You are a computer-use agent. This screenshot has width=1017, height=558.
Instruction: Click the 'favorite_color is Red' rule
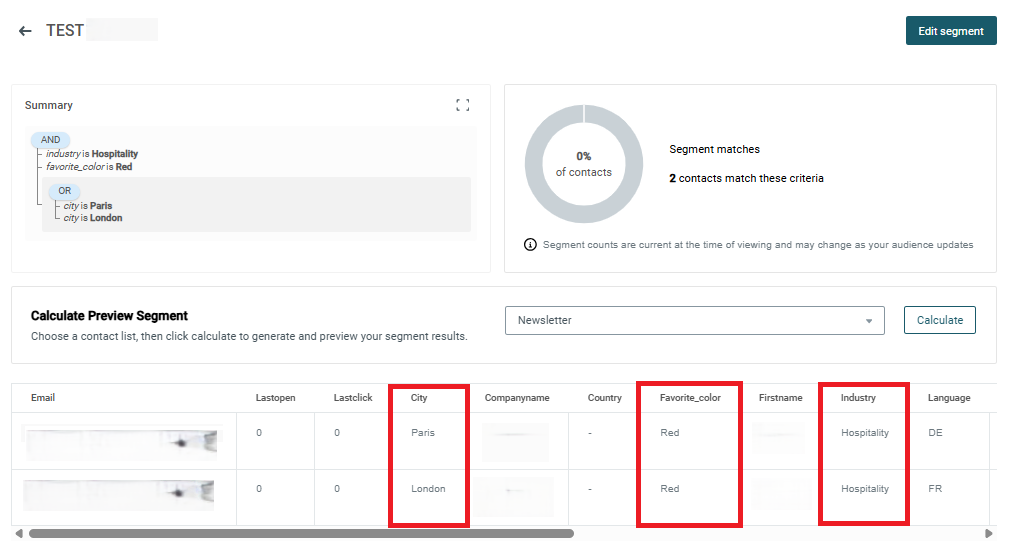click(x=89, y=167)
